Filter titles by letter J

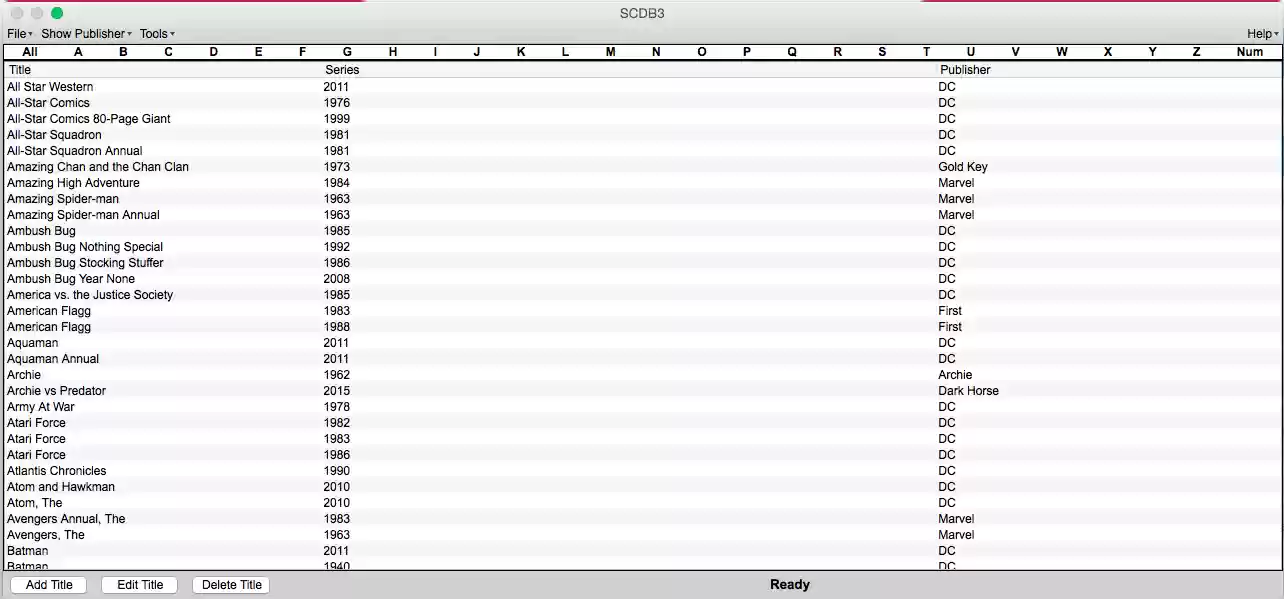click(x=476, y=52)
